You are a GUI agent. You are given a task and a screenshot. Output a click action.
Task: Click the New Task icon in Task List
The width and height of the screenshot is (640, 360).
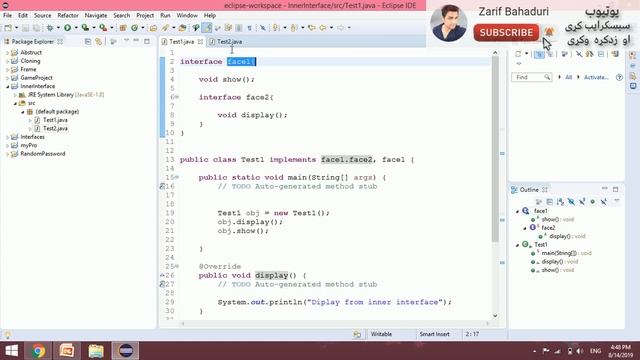tap(518, 54)
